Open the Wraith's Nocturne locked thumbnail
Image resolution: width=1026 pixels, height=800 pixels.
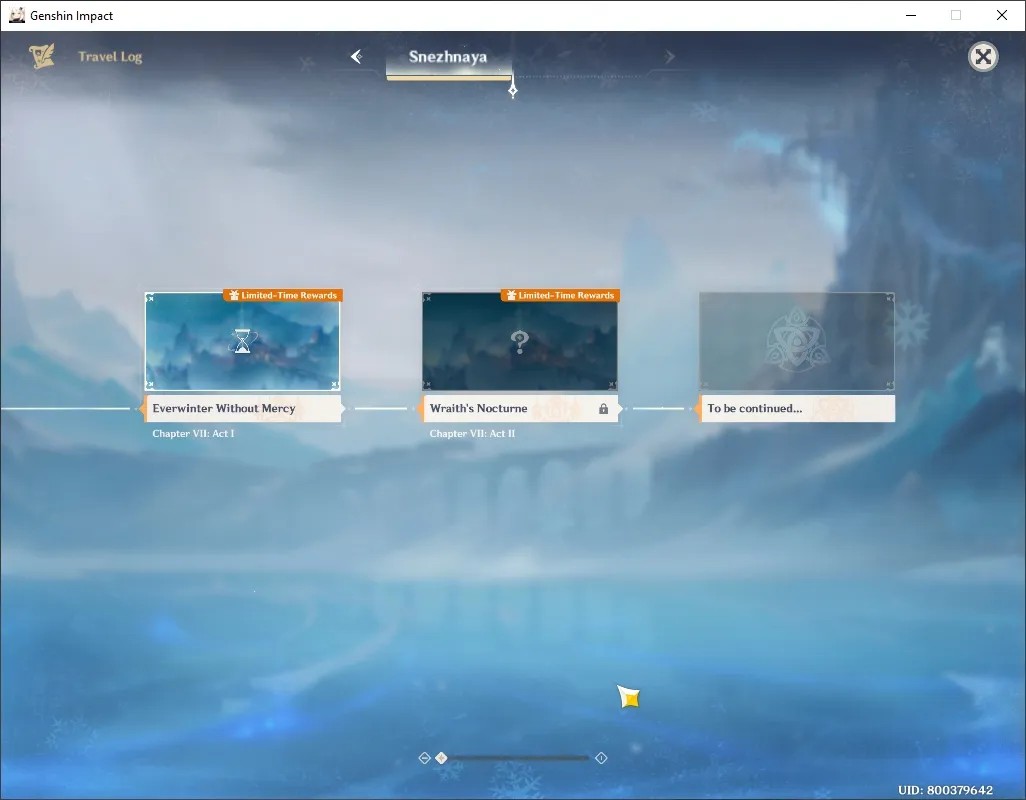(x=520, y=341)
